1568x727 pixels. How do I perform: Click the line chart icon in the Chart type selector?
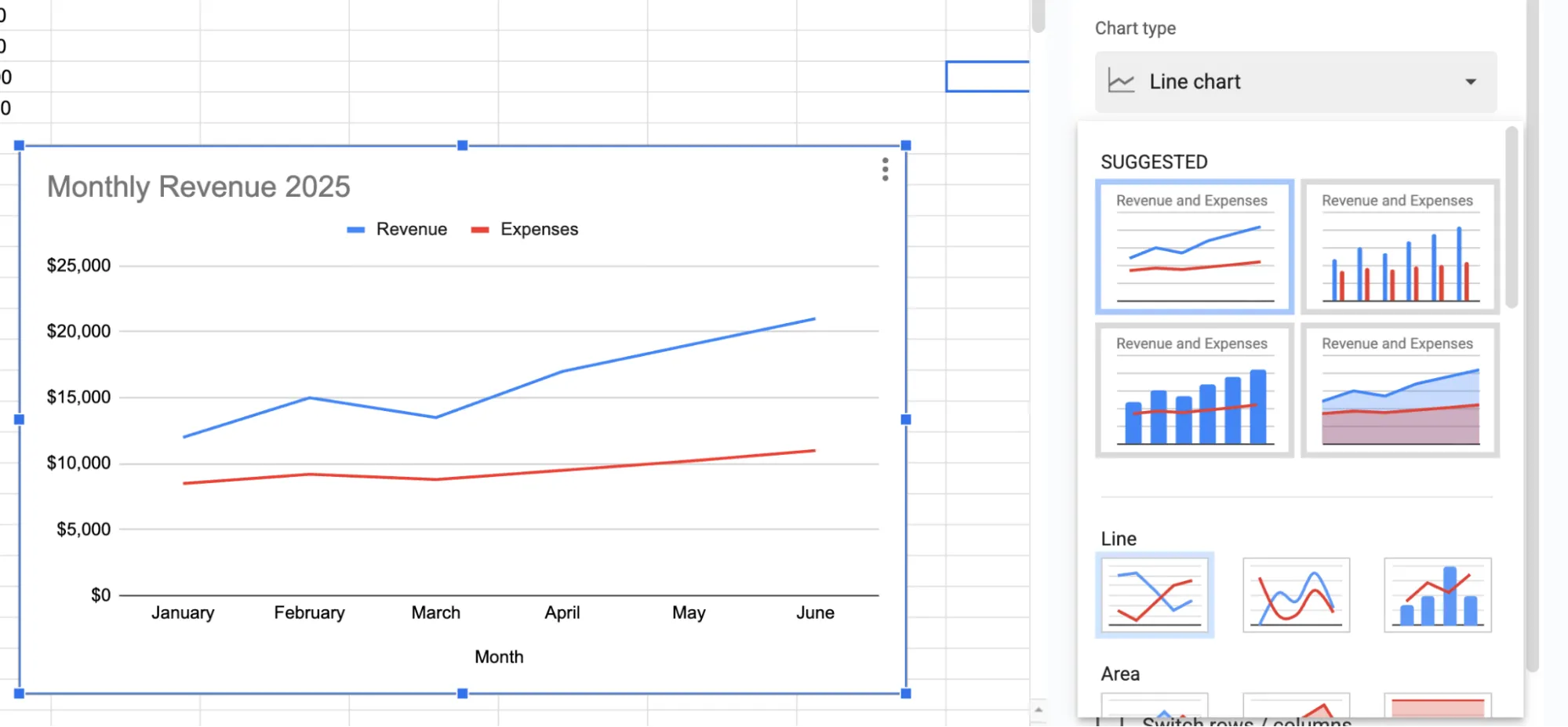click(x=1119, y=81)
